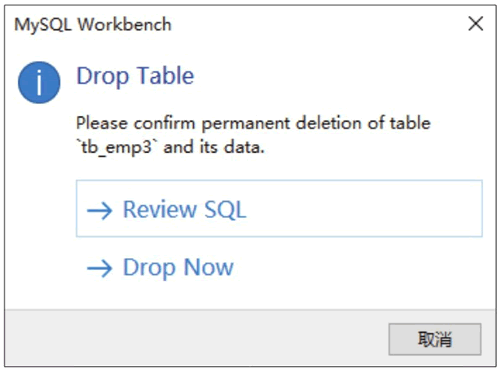Click the word 'Now' in Drop Now
This screenshot has width=500, height=373.
click(209, 267)
